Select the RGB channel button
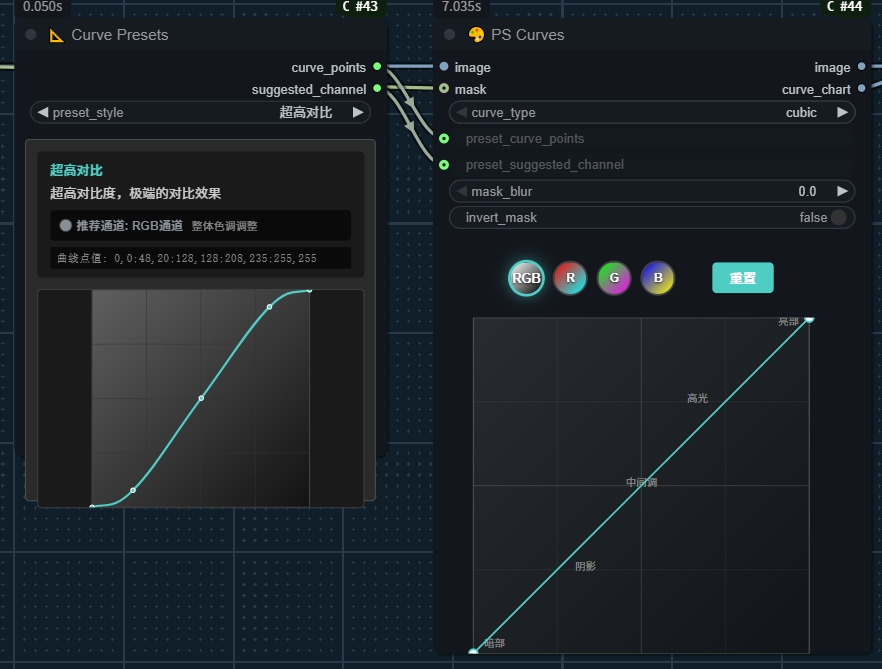Screen dimensions: 882x669 (526, 278)
